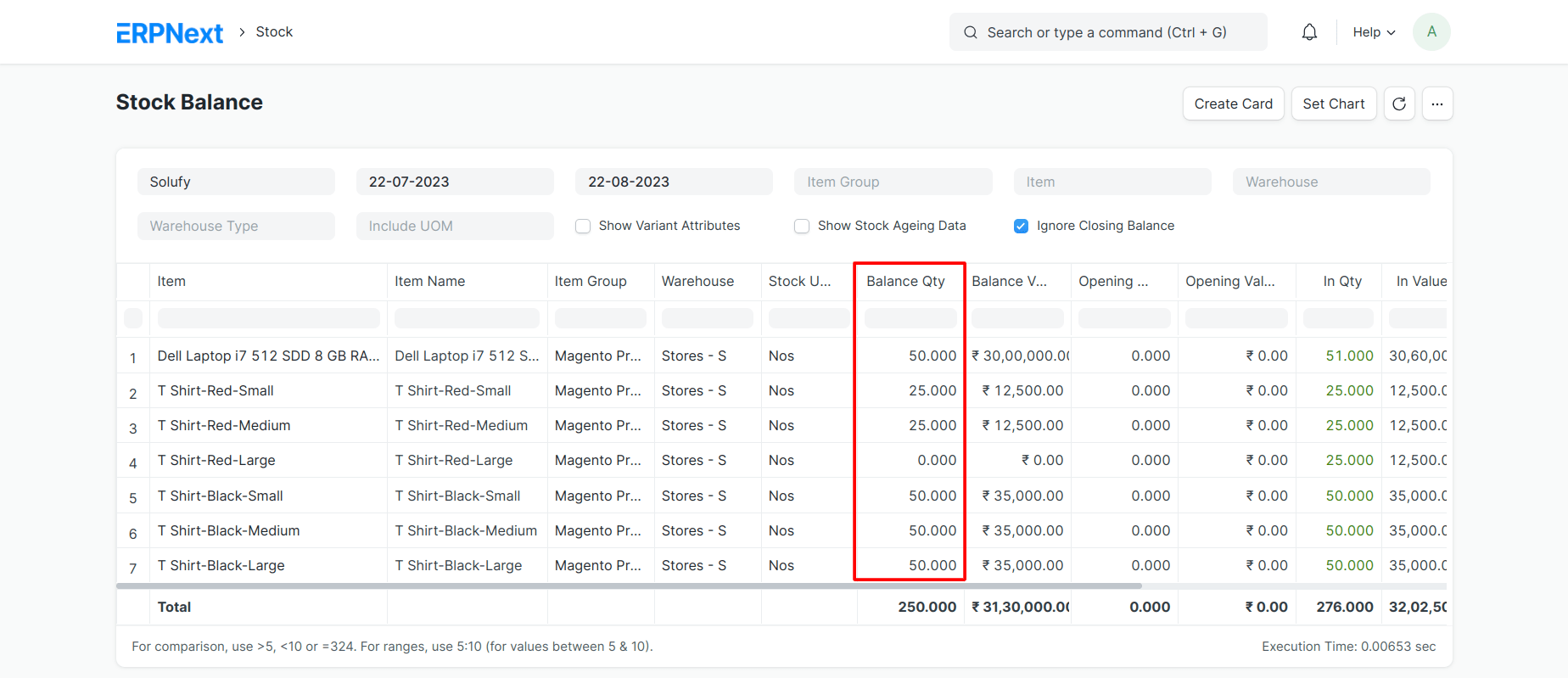1568x678 pixels.
Task: Open the Item filter field
Action: tap(1112, 182)
